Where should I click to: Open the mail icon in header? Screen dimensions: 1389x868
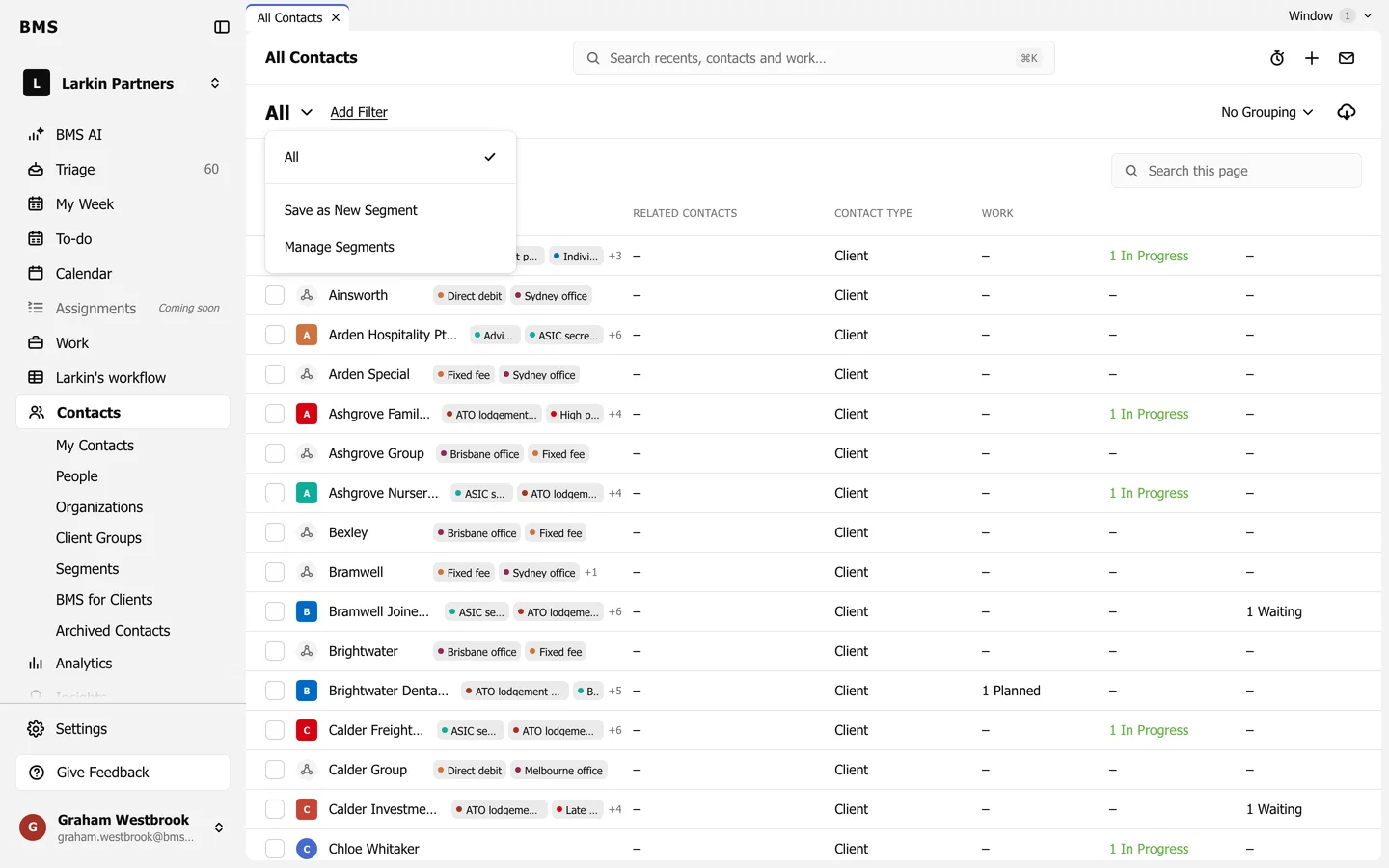1347,58
